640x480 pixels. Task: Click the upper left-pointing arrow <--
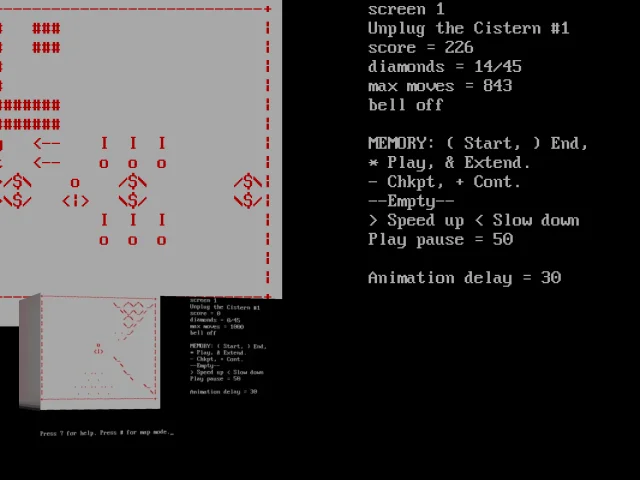(x=47, y=143)
